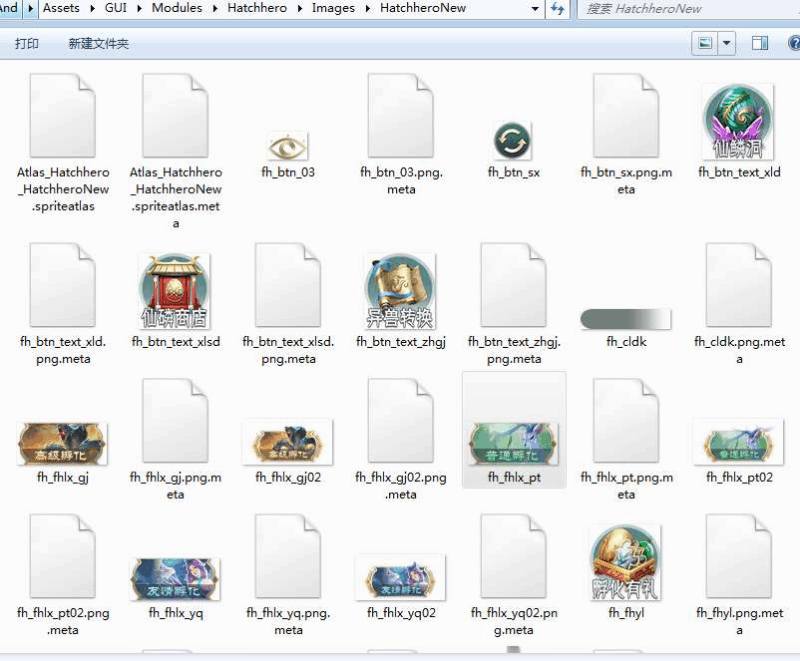Toggle the preview pane button
The width and height of the screenshot is (800, 661).
(760, 43)
